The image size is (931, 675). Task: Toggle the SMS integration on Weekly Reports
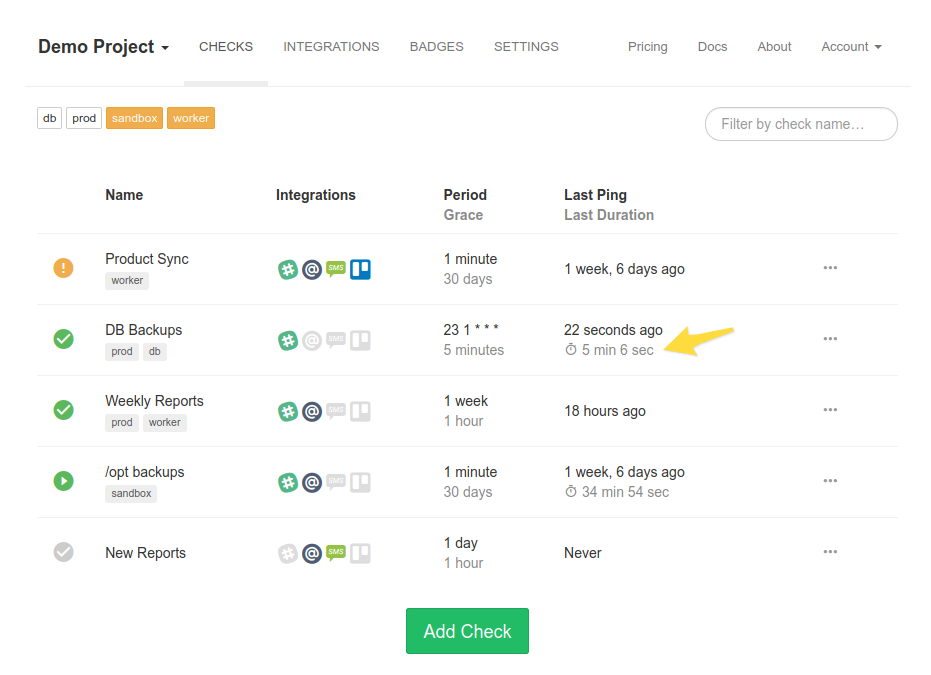336,410
